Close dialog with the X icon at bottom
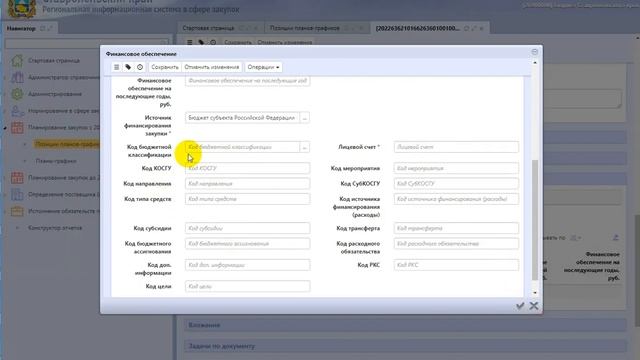 pyautogui.click(x=533, y=306)
